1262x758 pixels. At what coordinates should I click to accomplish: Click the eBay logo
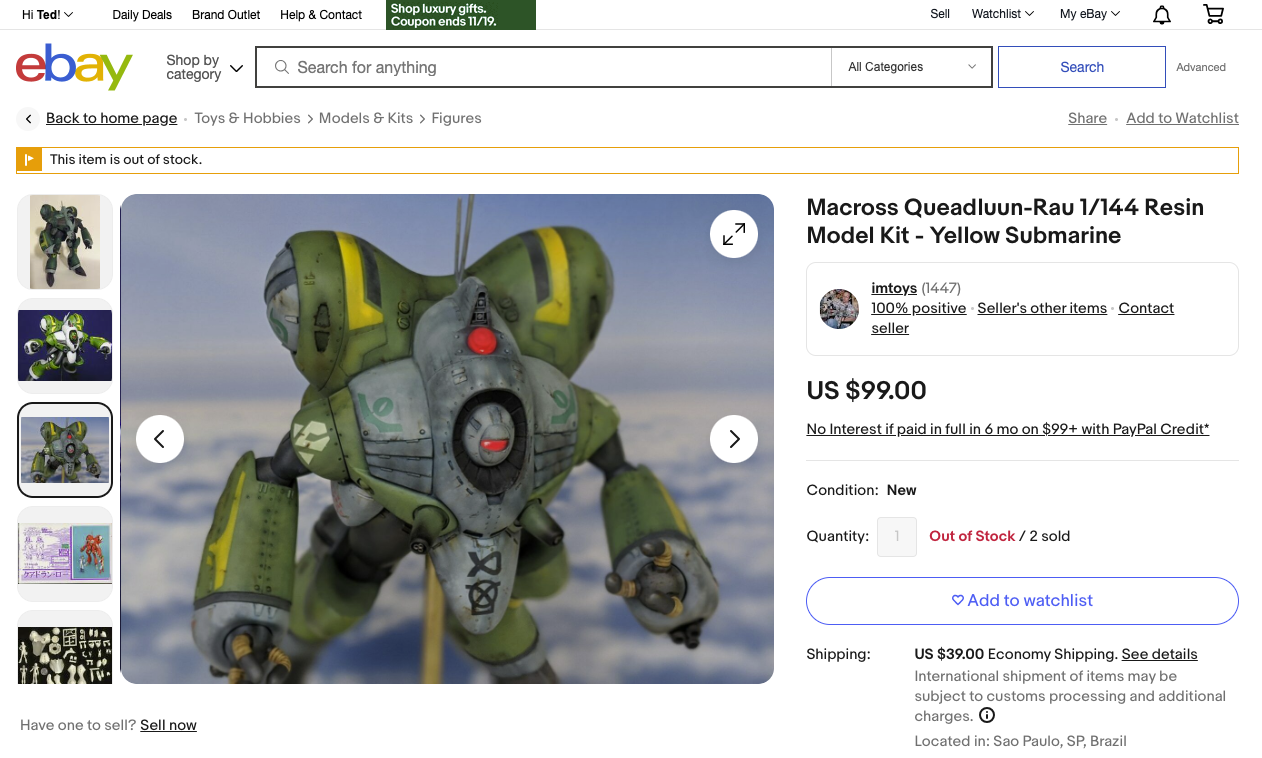pos(74,67)
